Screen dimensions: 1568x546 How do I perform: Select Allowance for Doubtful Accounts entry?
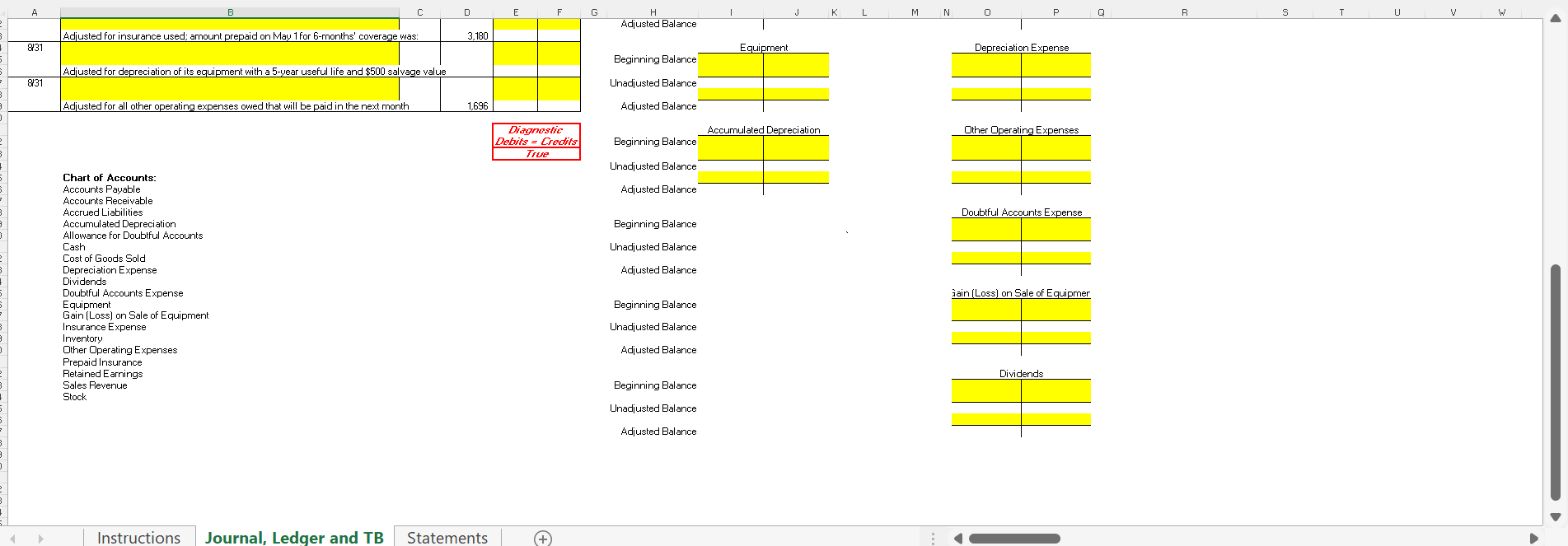[x=133, y=236]
